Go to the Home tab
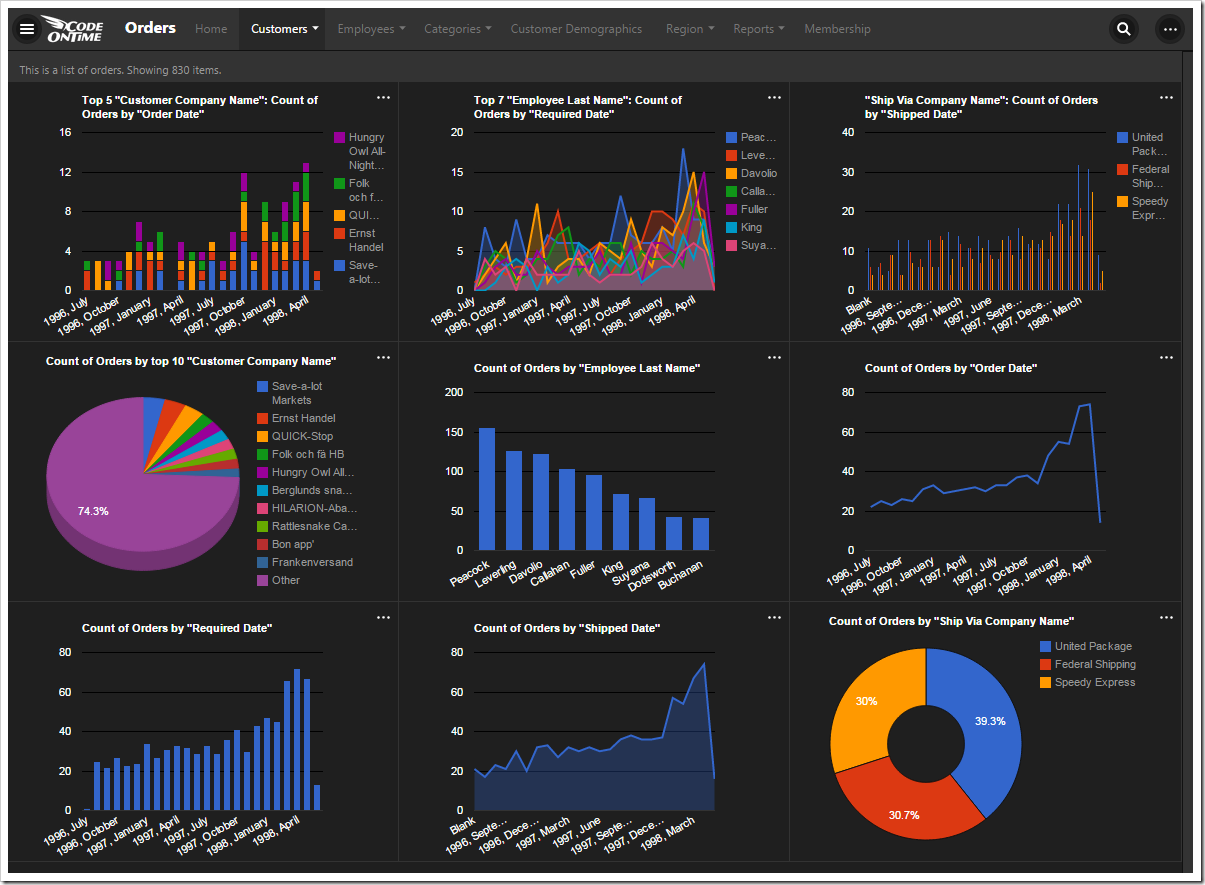The width and height of the screenshot is (1205, 885). [x=211, y=29]
